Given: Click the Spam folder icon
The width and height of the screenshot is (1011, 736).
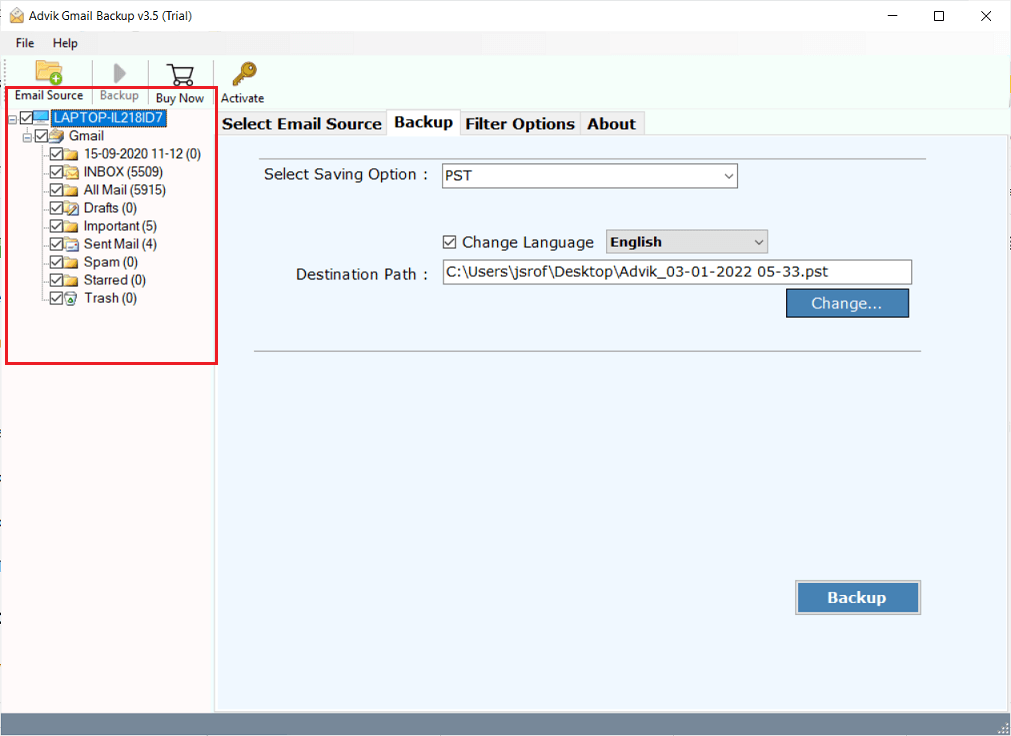Looking at the screenshot, I should click(x=71, y=263).
